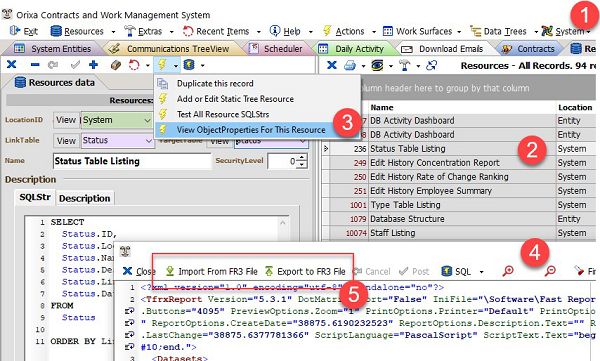This screenshot has height=361, width=600.
Task: Click the Name column header
Action: [x=462, y=108]
